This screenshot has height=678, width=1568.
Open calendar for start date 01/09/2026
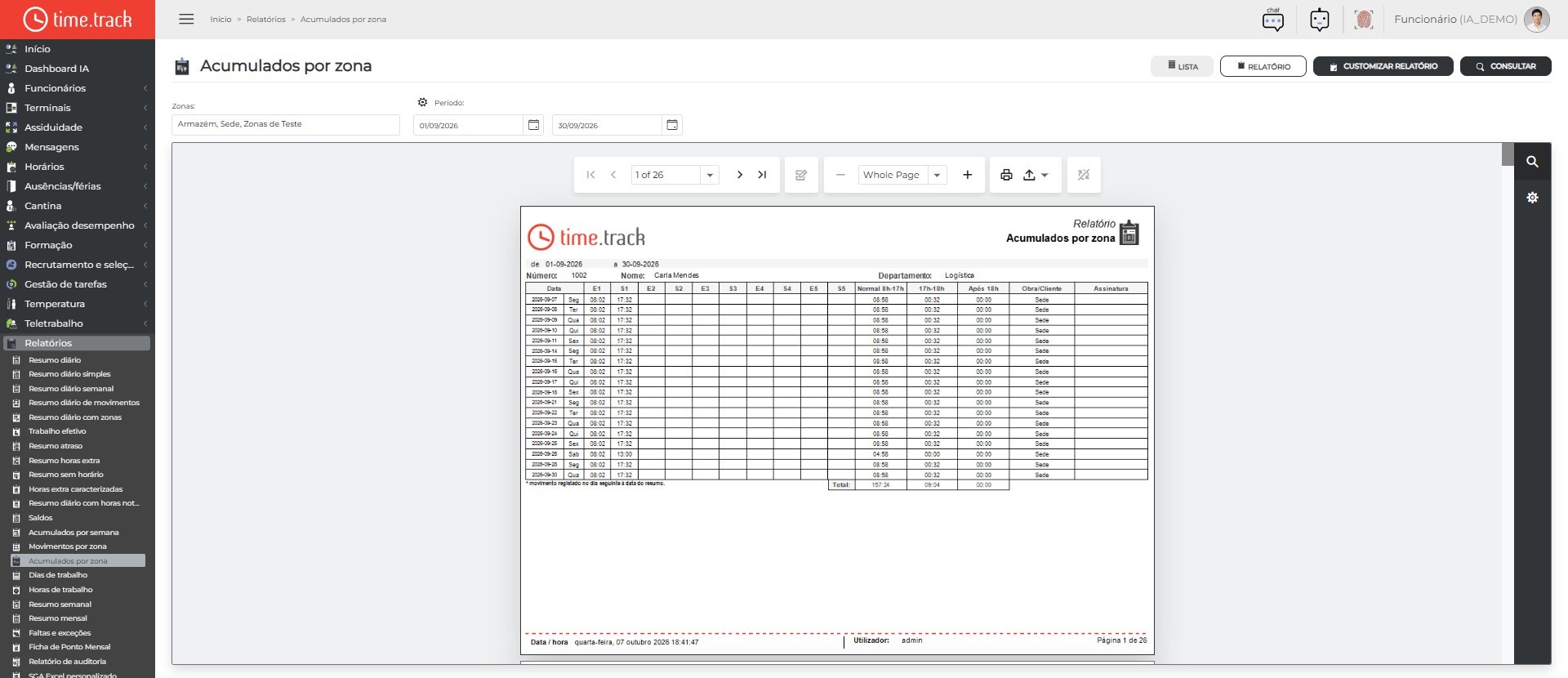(x=533, y=125)
